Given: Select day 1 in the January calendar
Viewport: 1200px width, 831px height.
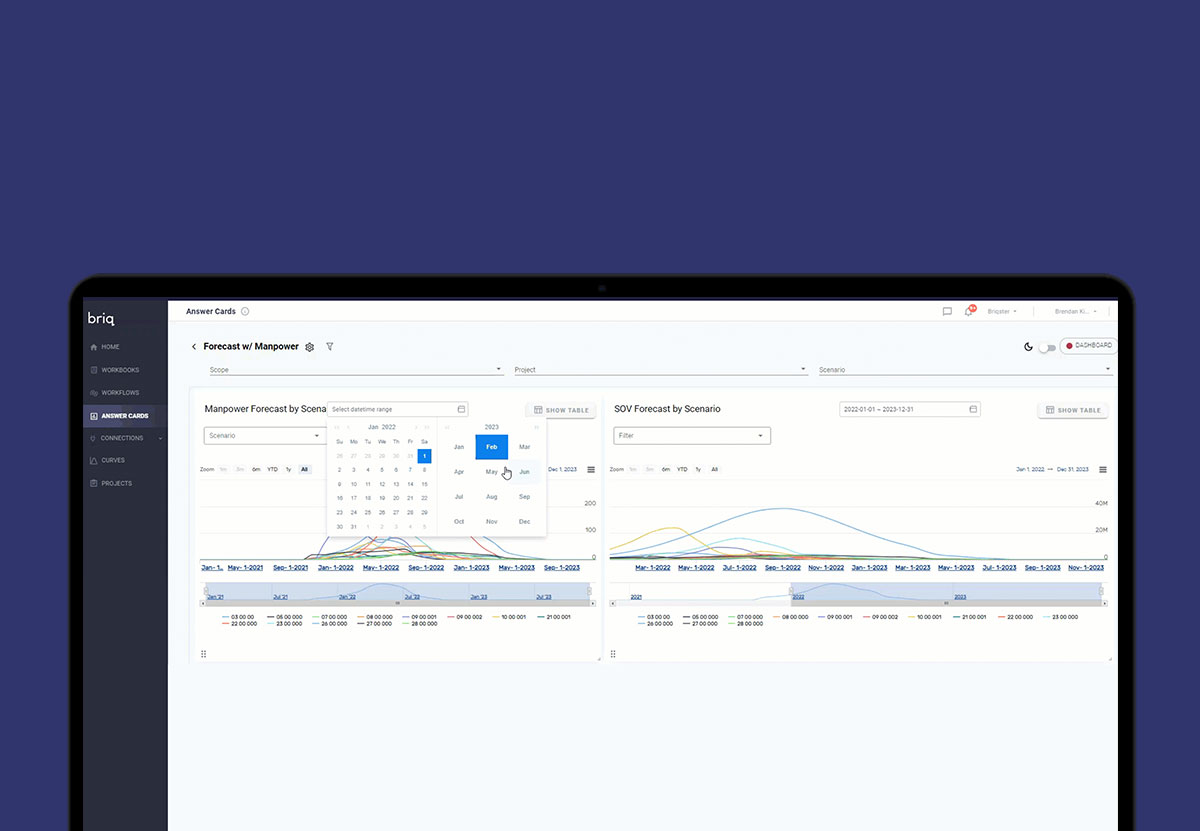Looking at the screenshot, I should [x=424, y=456].
